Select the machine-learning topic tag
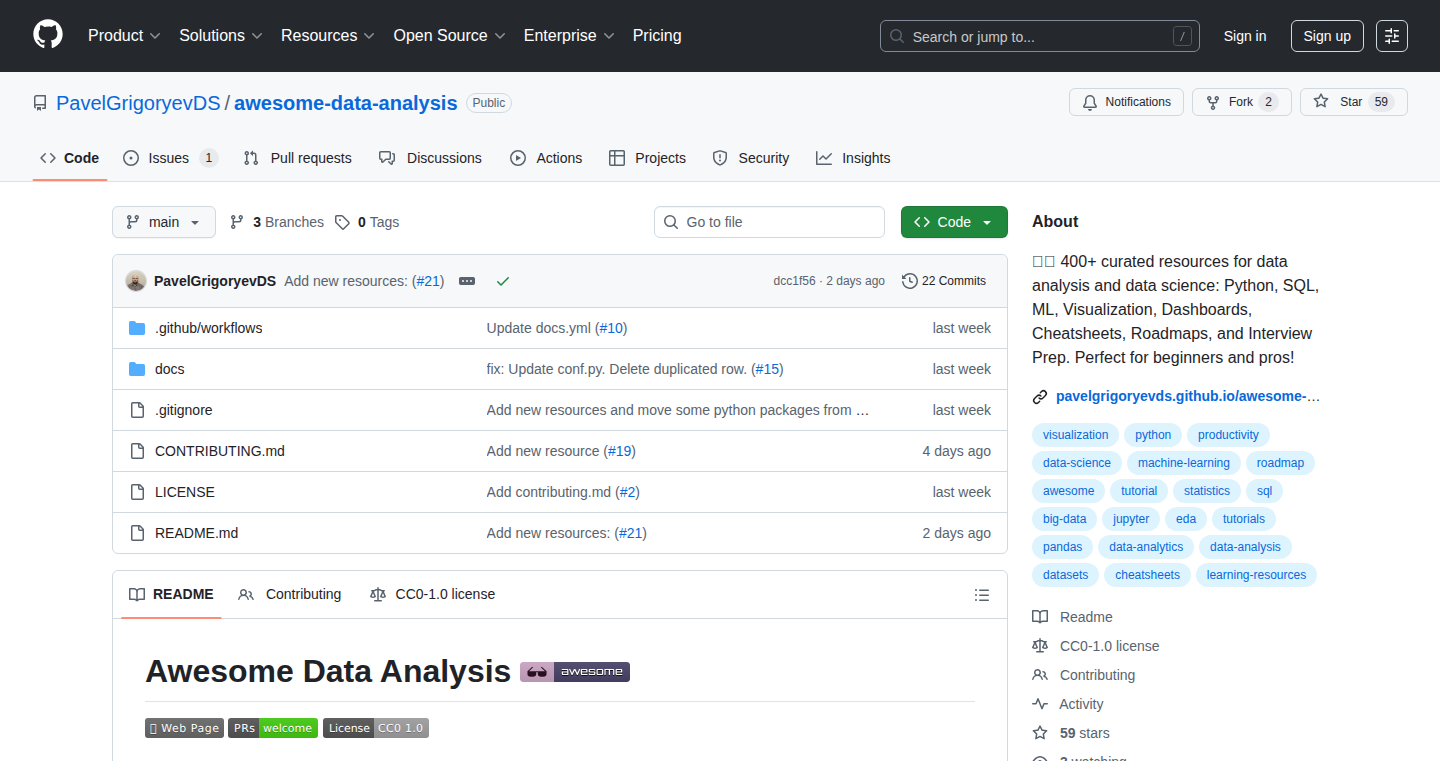This screenshot has height=761, width=1440. (1184, 463)
